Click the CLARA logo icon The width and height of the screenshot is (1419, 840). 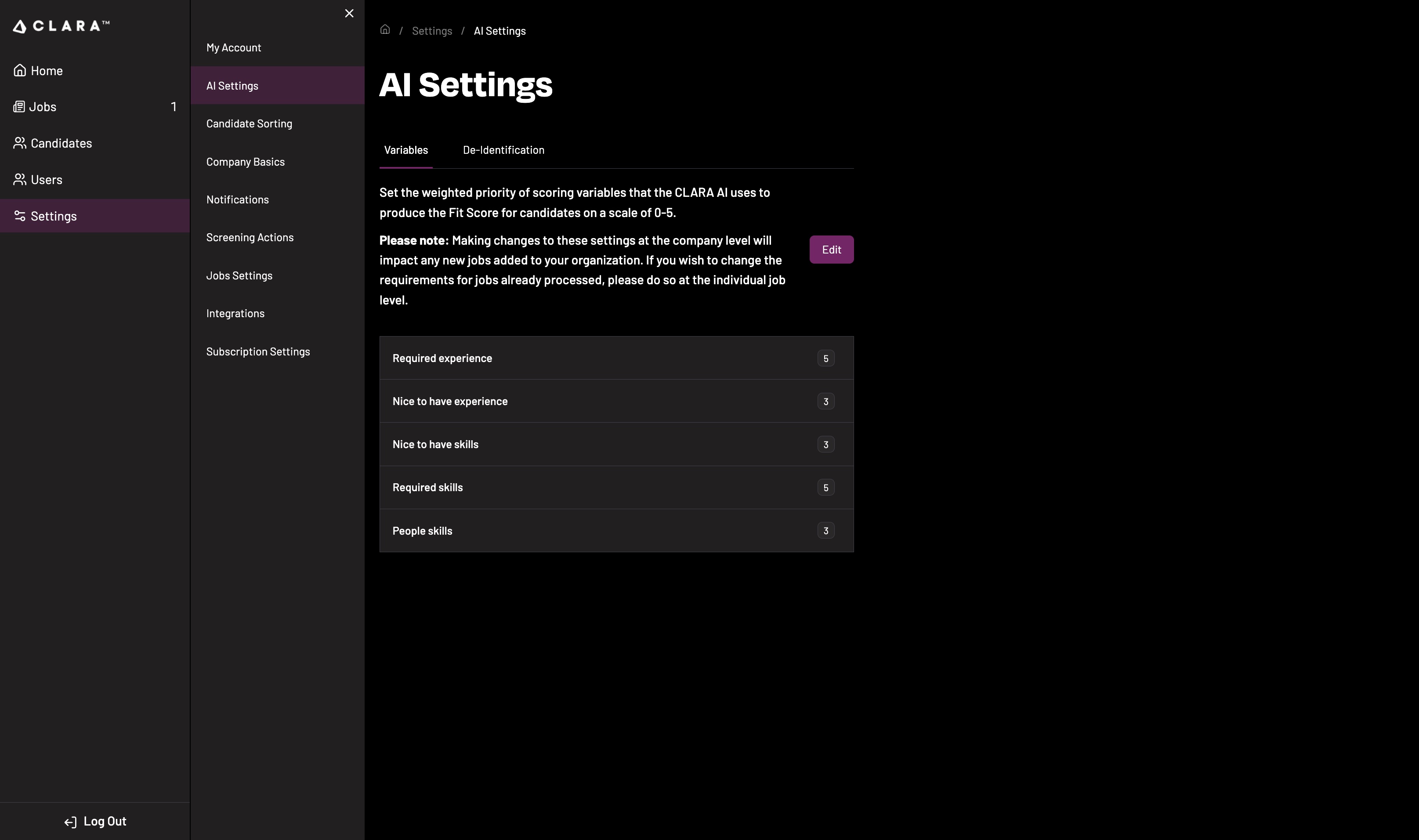tap(20, 27)
